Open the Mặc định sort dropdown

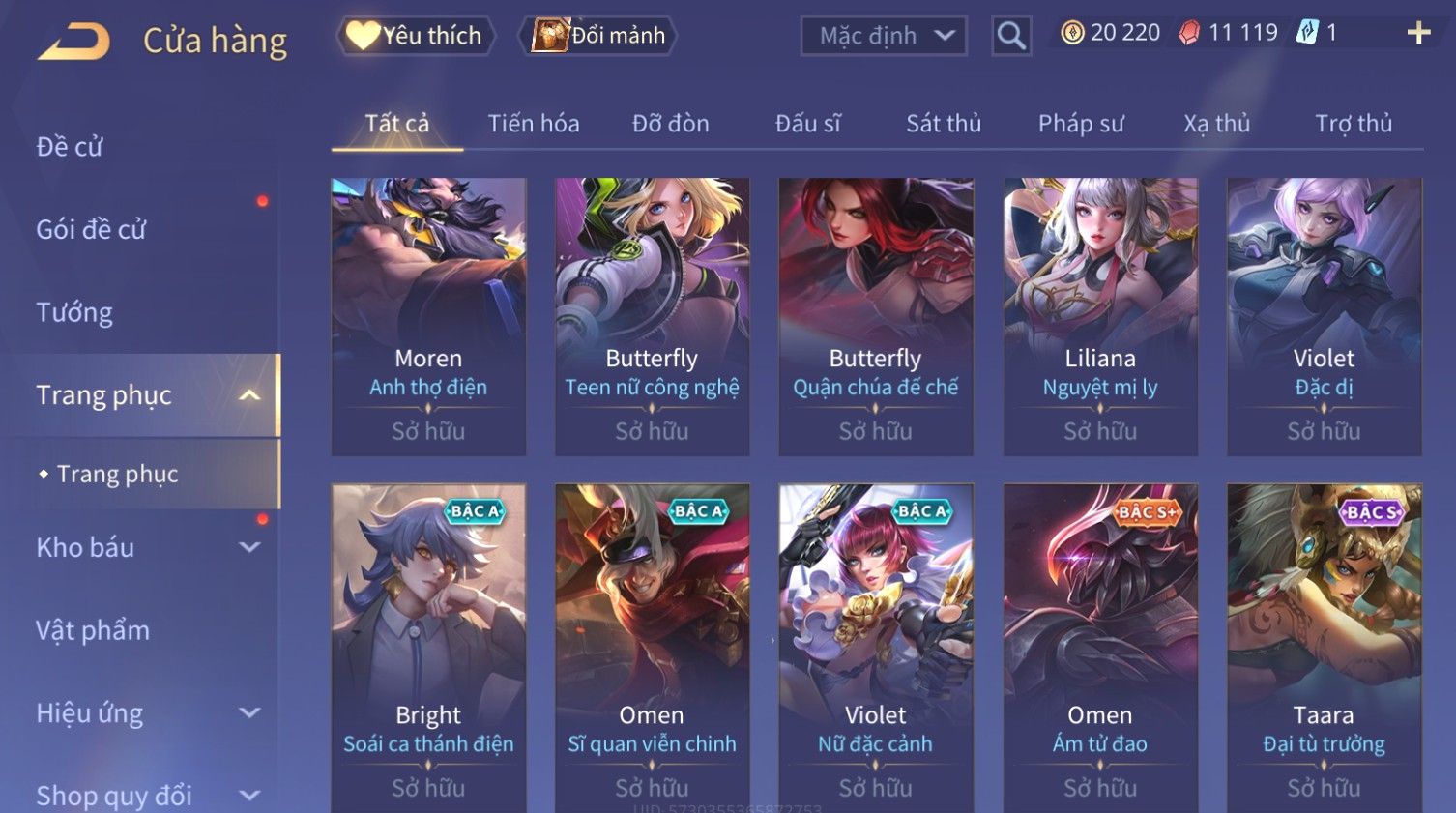884,36
